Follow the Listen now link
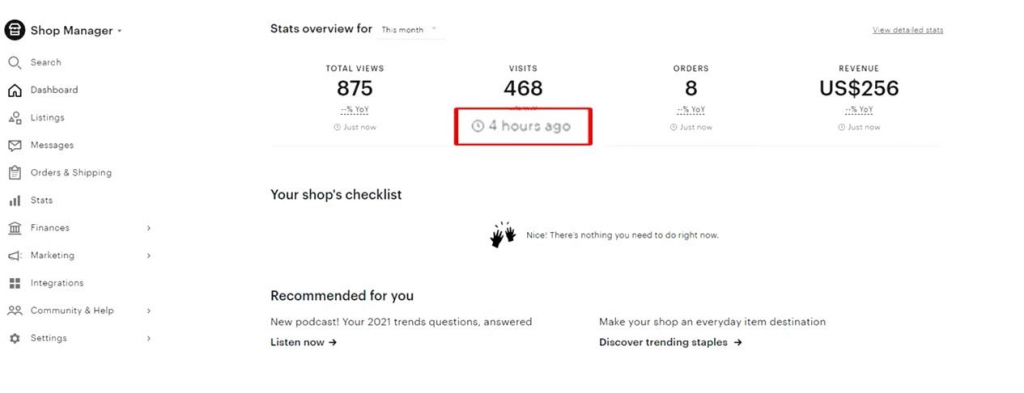1024x393 pixels. click(x=304, y=342)
